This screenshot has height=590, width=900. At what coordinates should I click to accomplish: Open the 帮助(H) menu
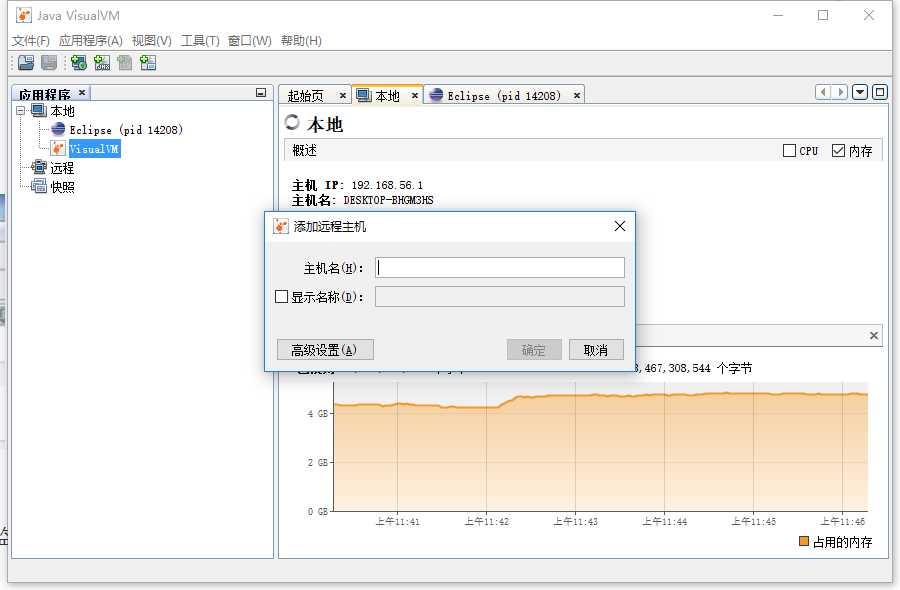[x=301, y=41]
